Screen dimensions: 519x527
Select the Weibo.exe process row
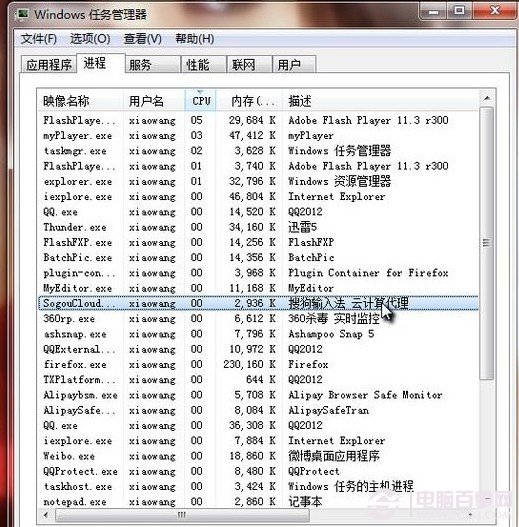click(x=258, y=456)
